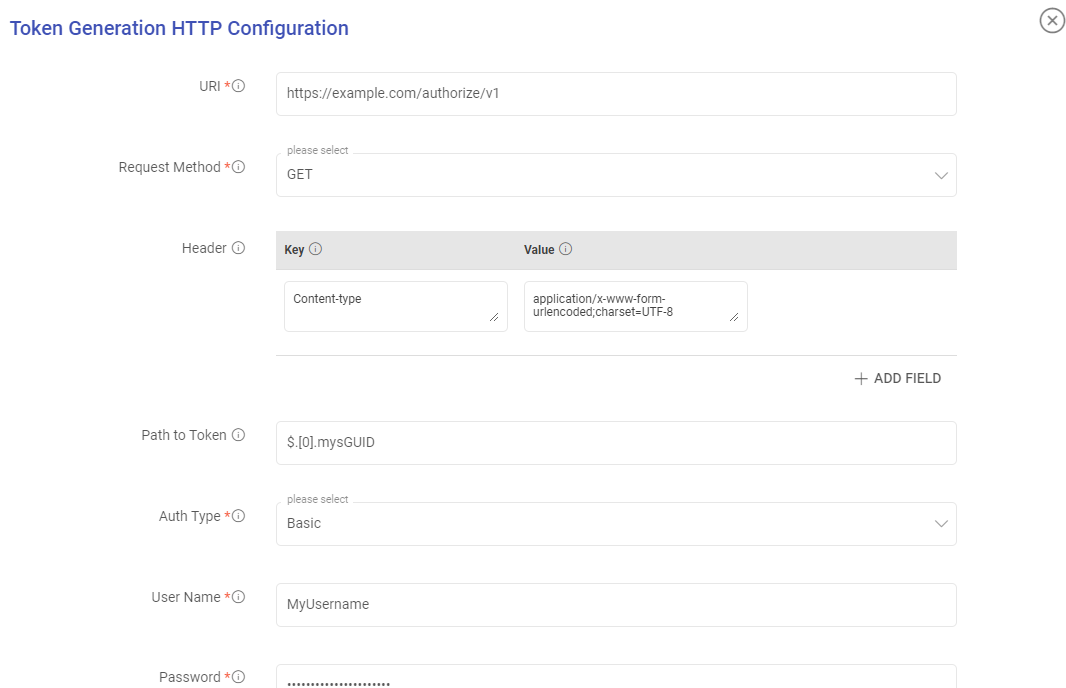Click the User Name info icon

[x=238, y=596]
